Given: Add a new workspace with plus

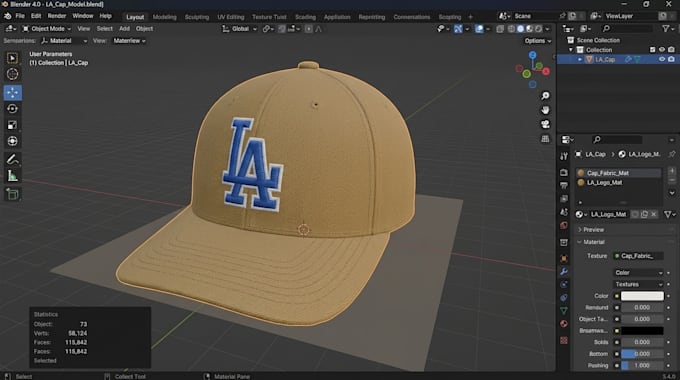Looking at the screenshot, I should coord(471,17).
